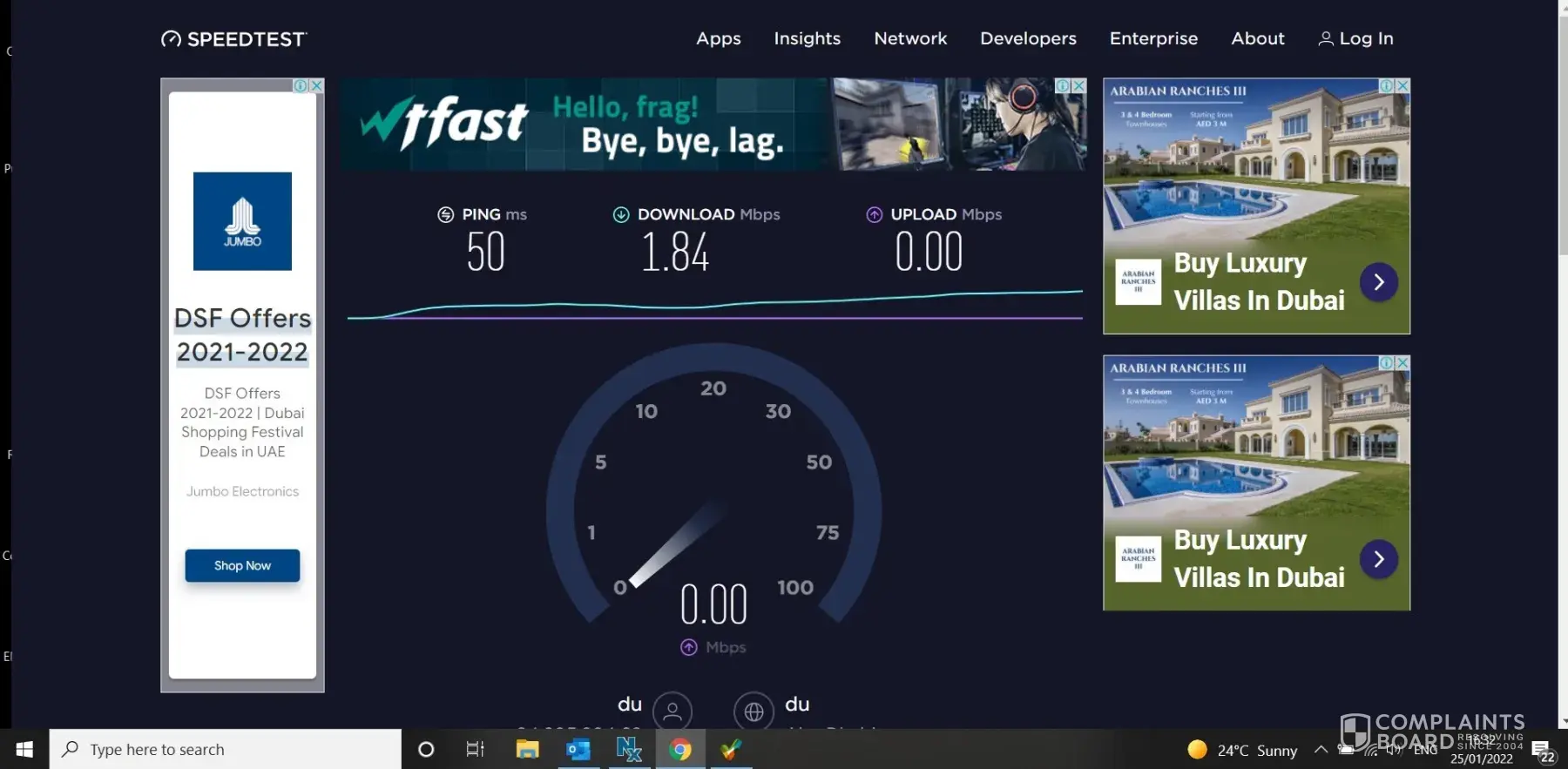Open the AdChoices info on the Jumbo ad
This screenshot has width=1568, height=769.
pos(301,85)
